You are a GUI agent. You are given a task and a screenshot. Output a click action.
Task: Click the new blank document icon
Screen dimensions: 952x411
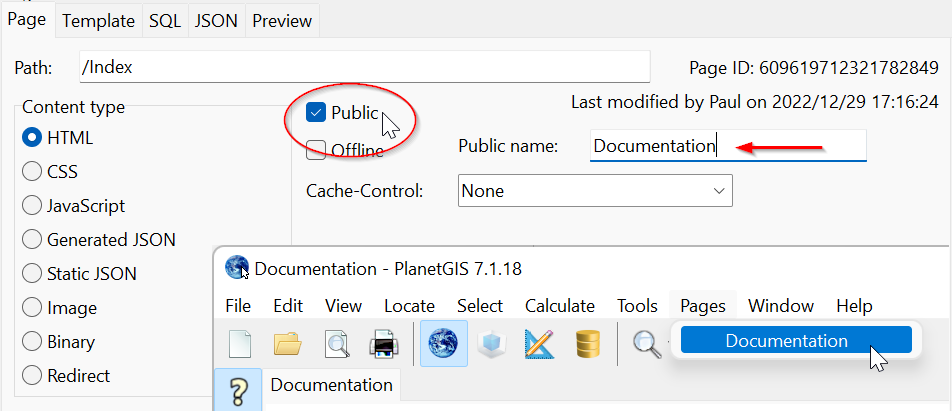240,344
